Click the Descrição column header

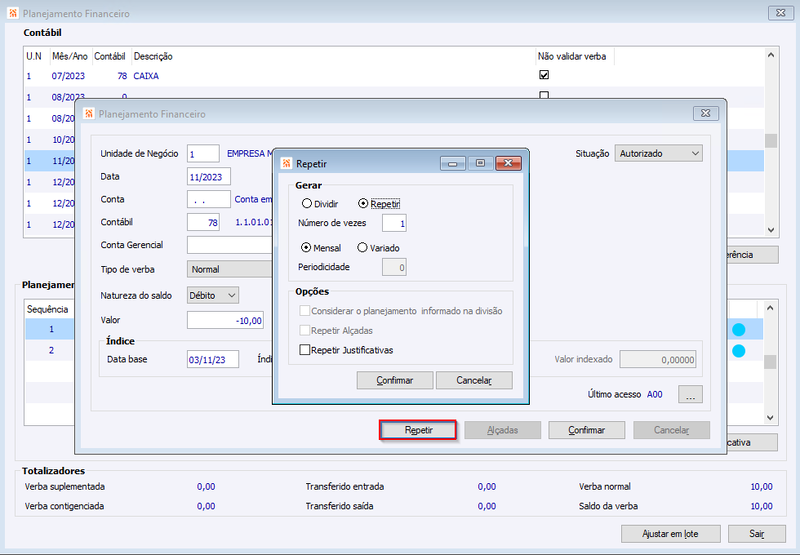333,56
